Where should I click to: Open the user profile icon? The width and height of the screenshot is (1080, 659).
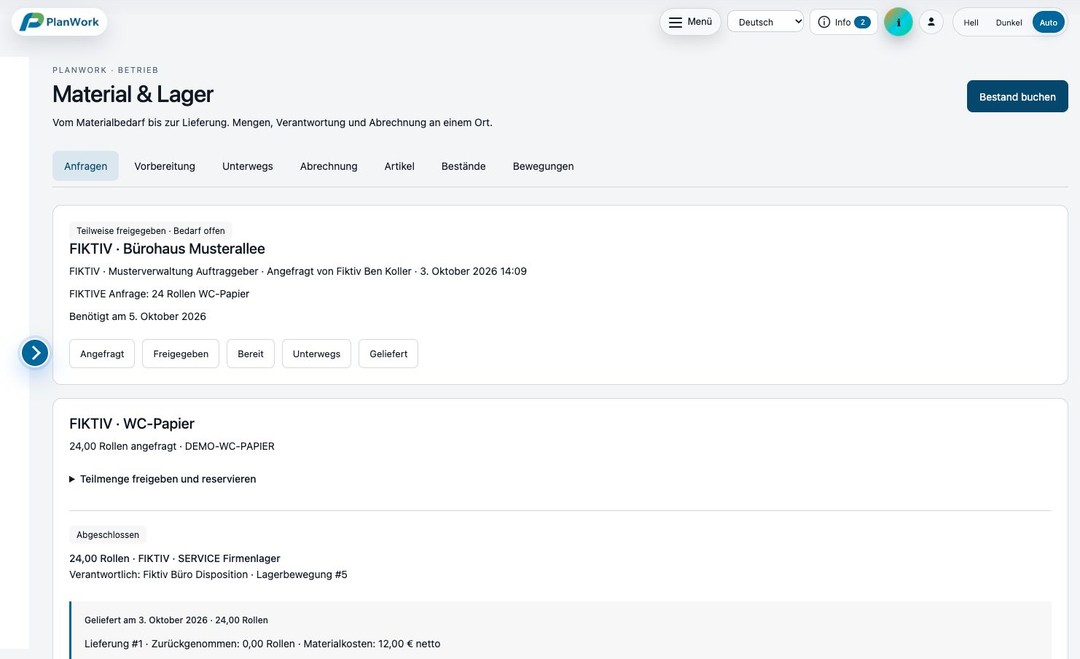[931, 22]
